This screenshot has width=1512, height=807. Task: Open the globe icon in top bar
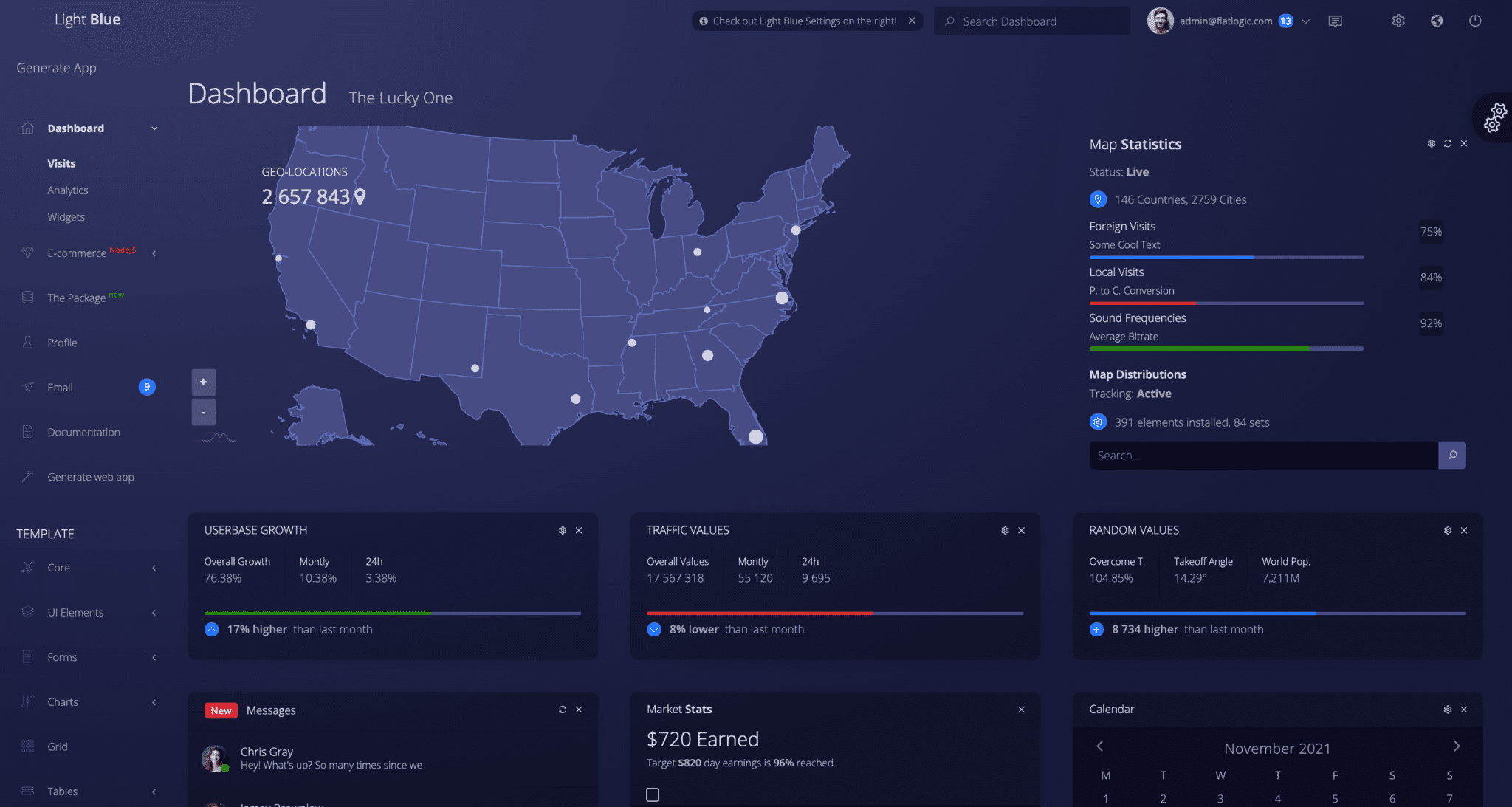(x=1436, y=21)
